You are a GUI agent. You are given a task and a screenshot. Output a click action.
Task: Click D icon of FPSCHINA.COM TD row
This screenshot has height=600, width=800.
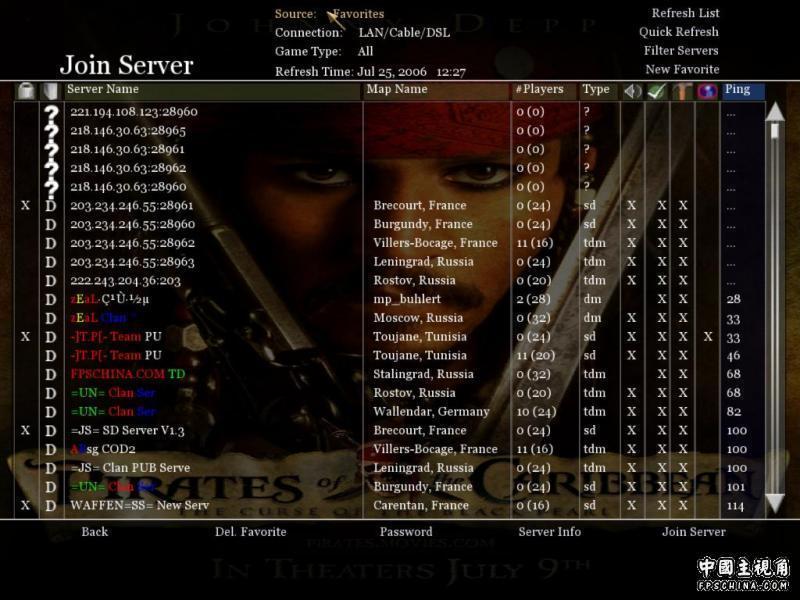(51, 374)
